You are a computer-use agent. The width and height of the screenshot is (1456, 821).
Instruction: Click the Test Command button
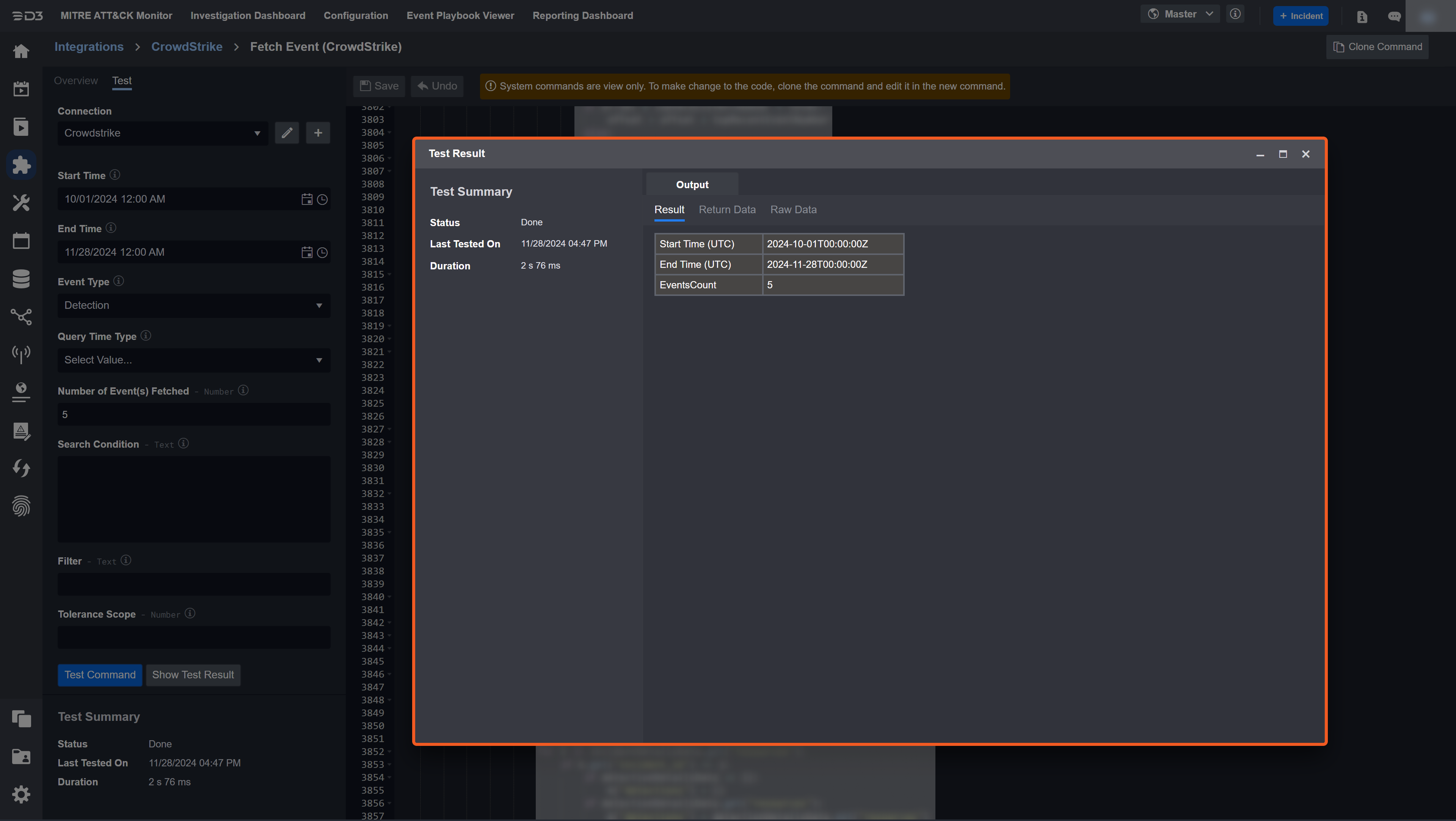tap(99, 675)
